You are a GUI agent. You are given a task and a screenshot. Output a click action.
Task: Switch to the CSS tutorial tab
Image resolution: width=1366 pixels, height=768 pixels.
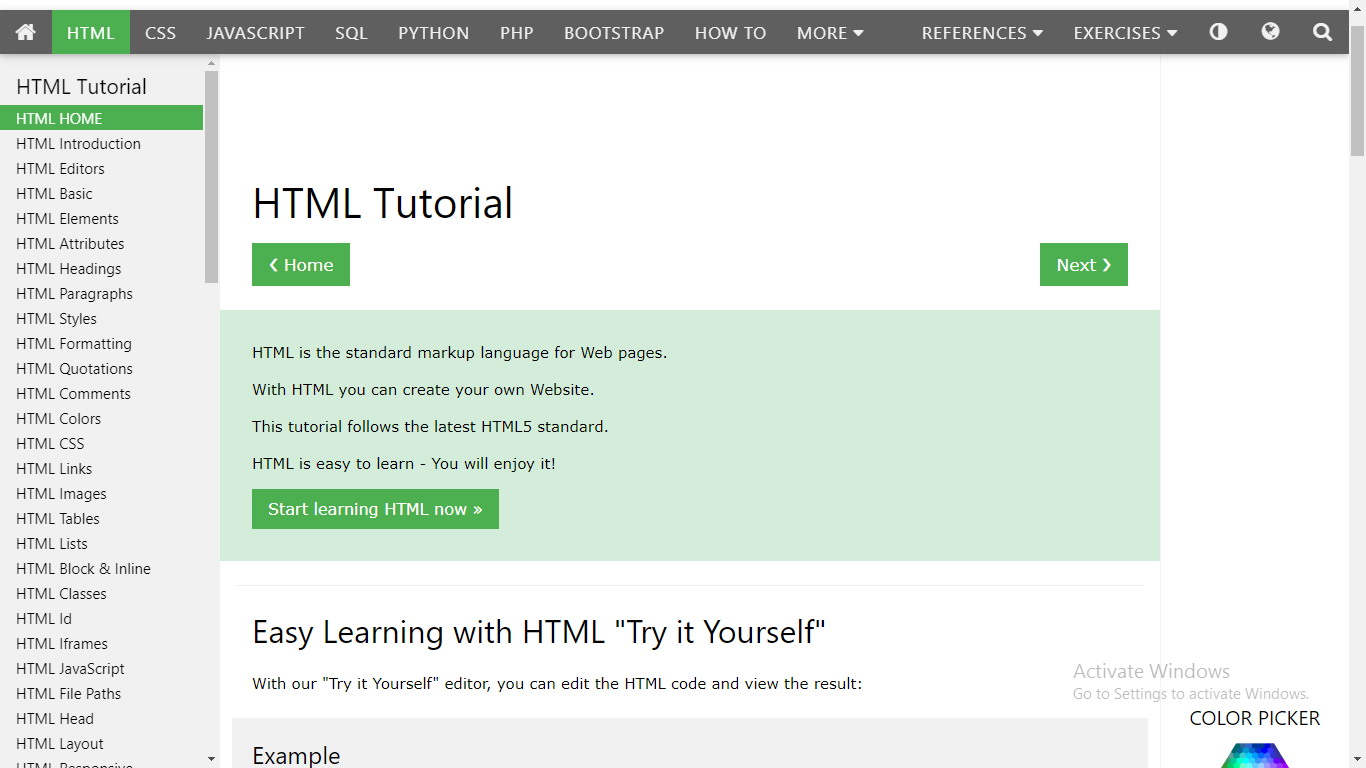(160, 32)
